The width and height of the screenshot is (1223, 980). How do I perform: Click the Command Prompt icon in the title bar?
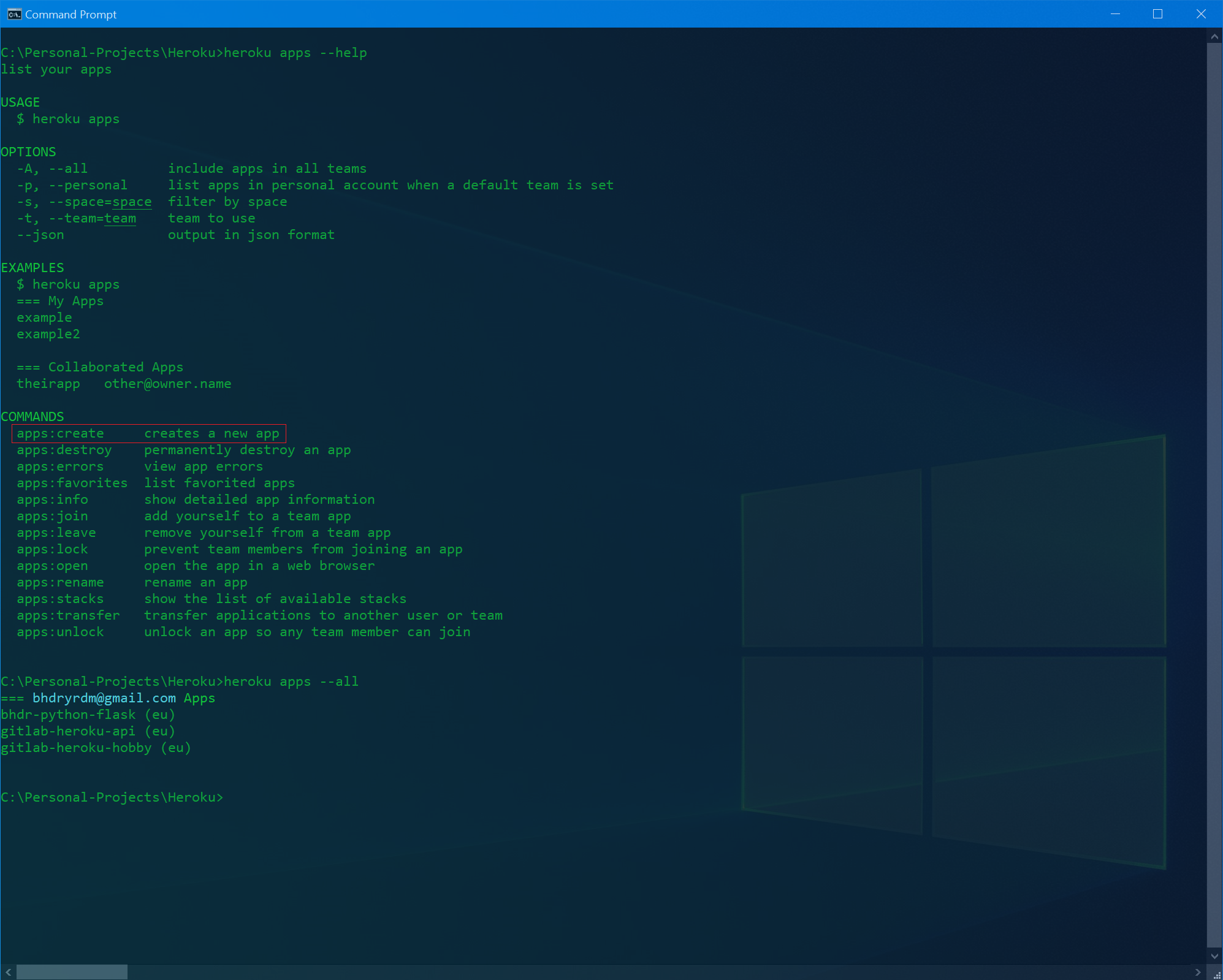click(x=14, y=14)
